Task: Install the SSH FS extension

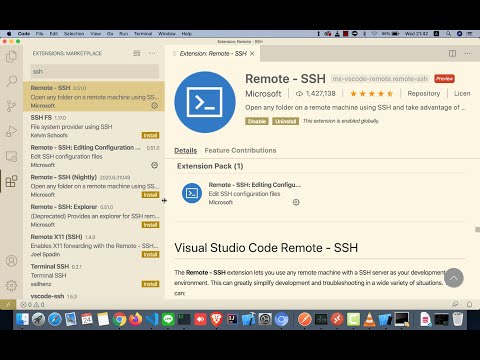Action: pos(151,135)
